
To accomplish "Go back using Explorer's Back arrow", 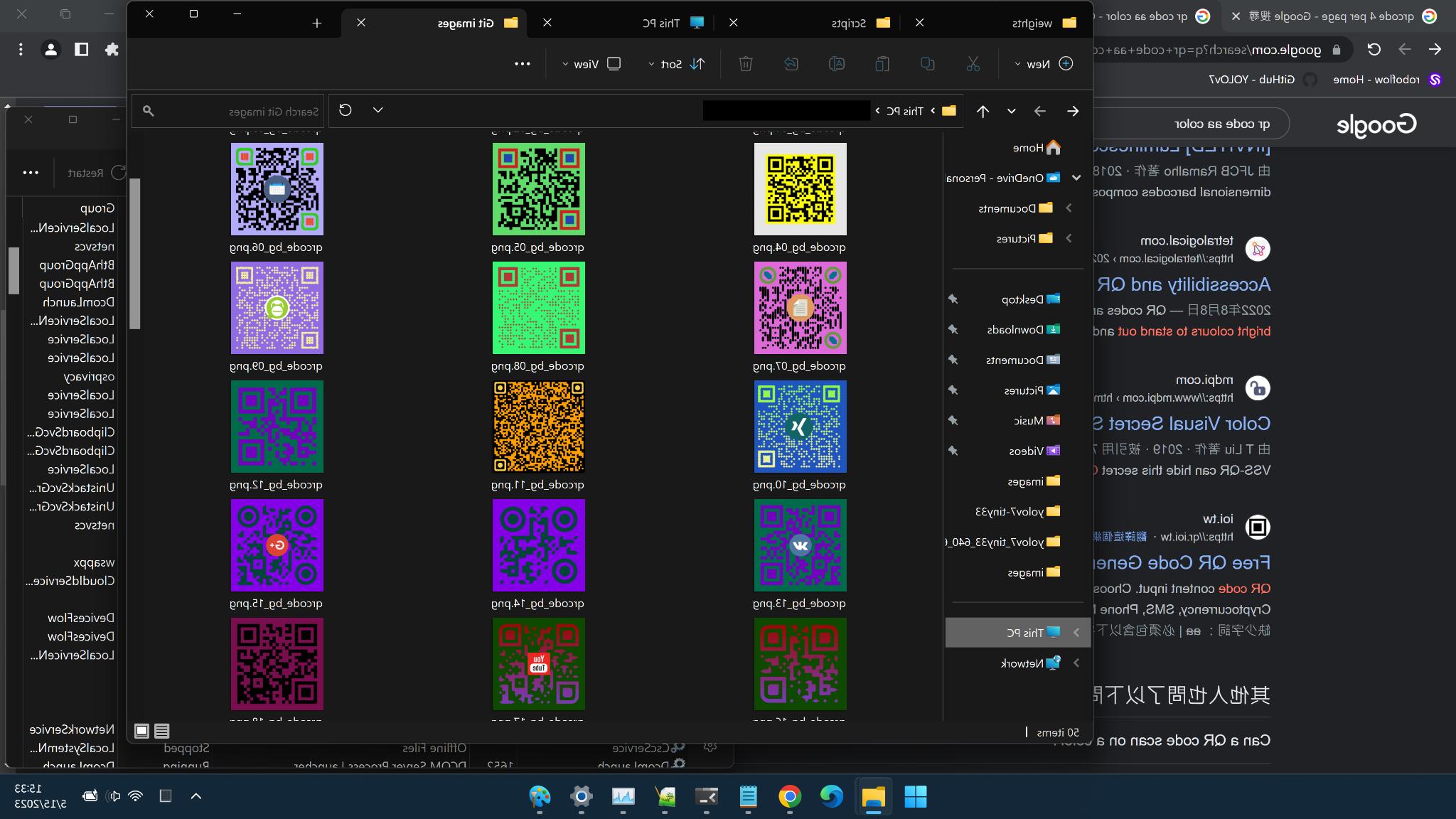I will click(1073, 111).
